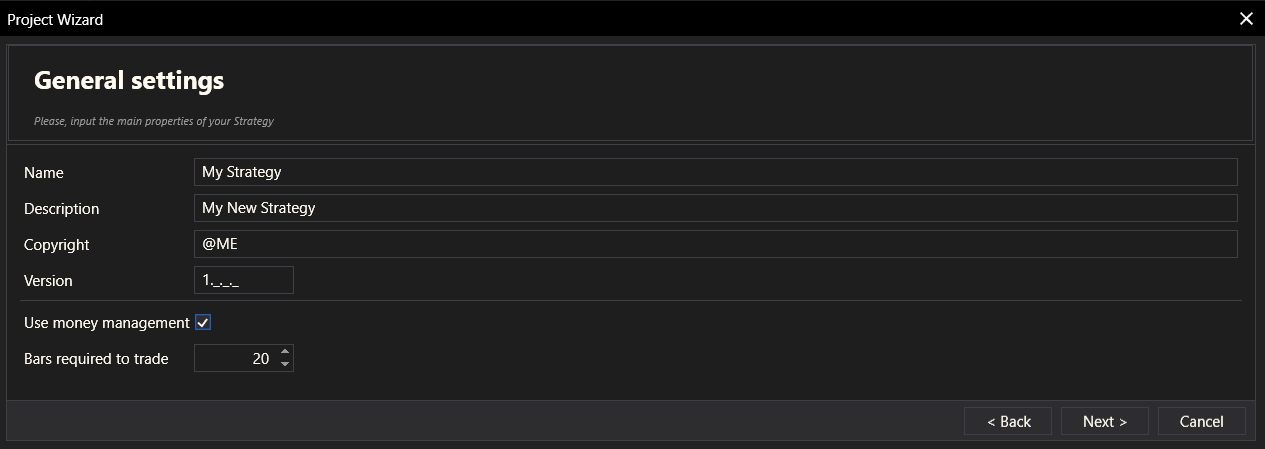Click the Description label
The image size is (1265, 449).
[x=62, y=209]
